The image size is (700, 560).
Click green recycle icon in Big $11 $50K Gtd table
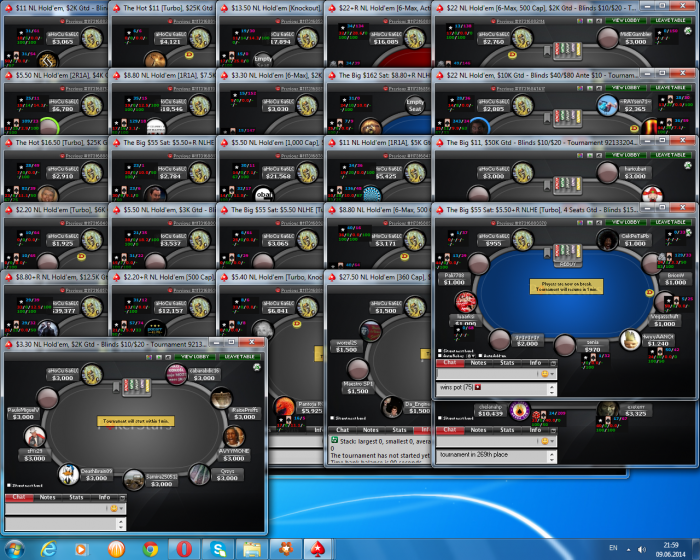click(x=688, y=166)
